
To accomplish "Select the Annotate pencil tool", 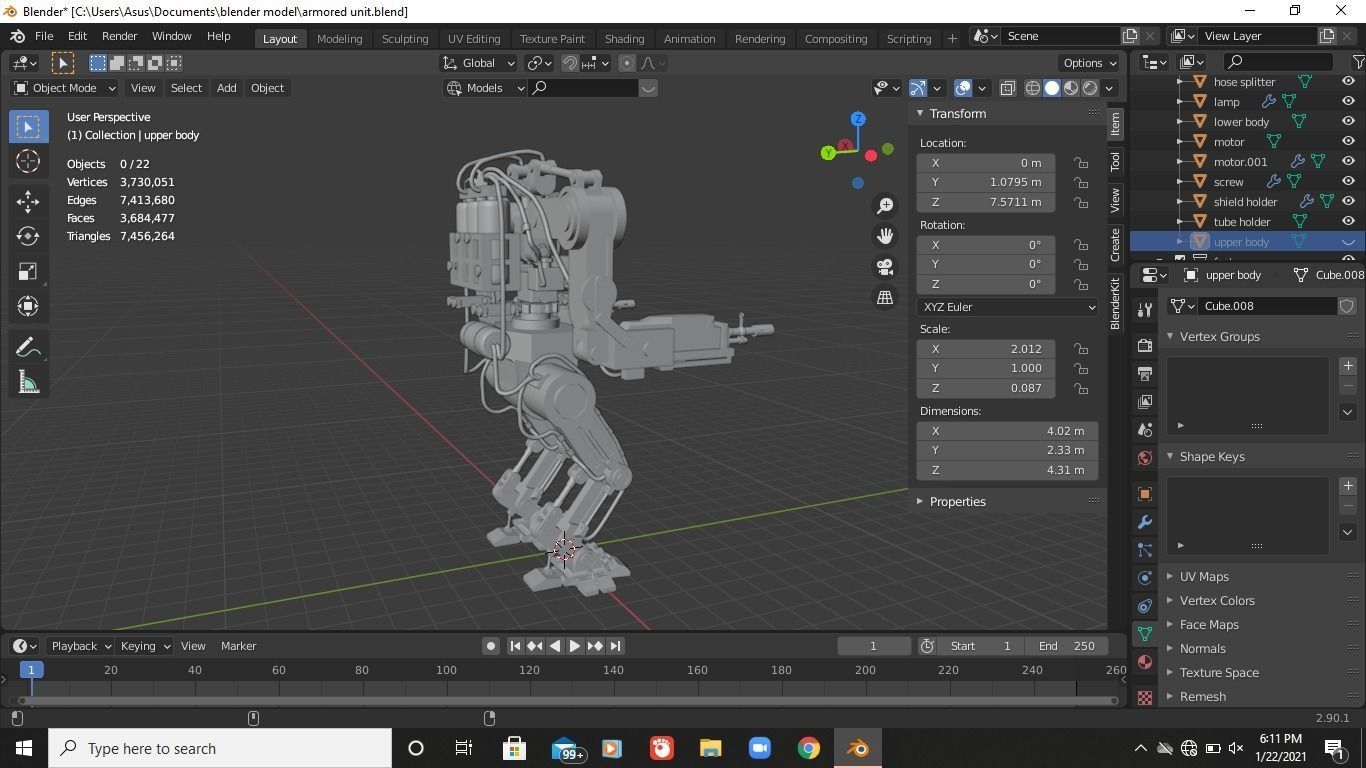I will coord(28,347).
